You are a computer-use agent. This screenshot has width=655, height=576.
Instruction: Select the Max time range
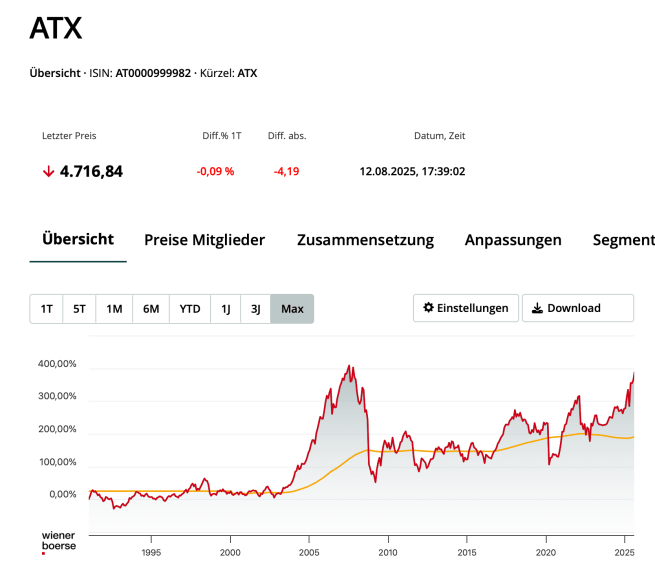pos(292,309)
